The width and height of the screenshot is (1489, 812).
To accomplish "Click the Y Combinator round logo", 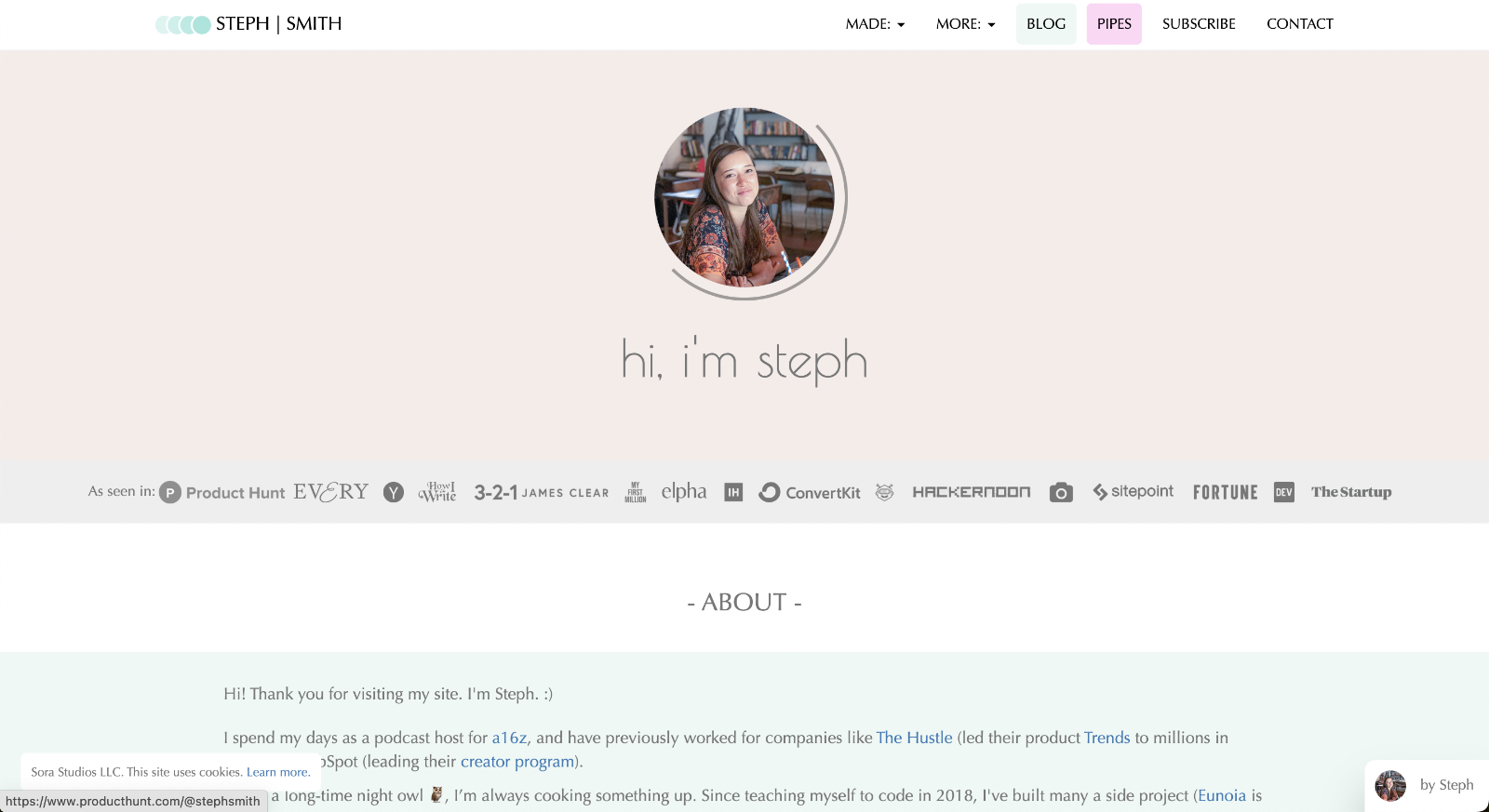I will click(x=394, y=492).
